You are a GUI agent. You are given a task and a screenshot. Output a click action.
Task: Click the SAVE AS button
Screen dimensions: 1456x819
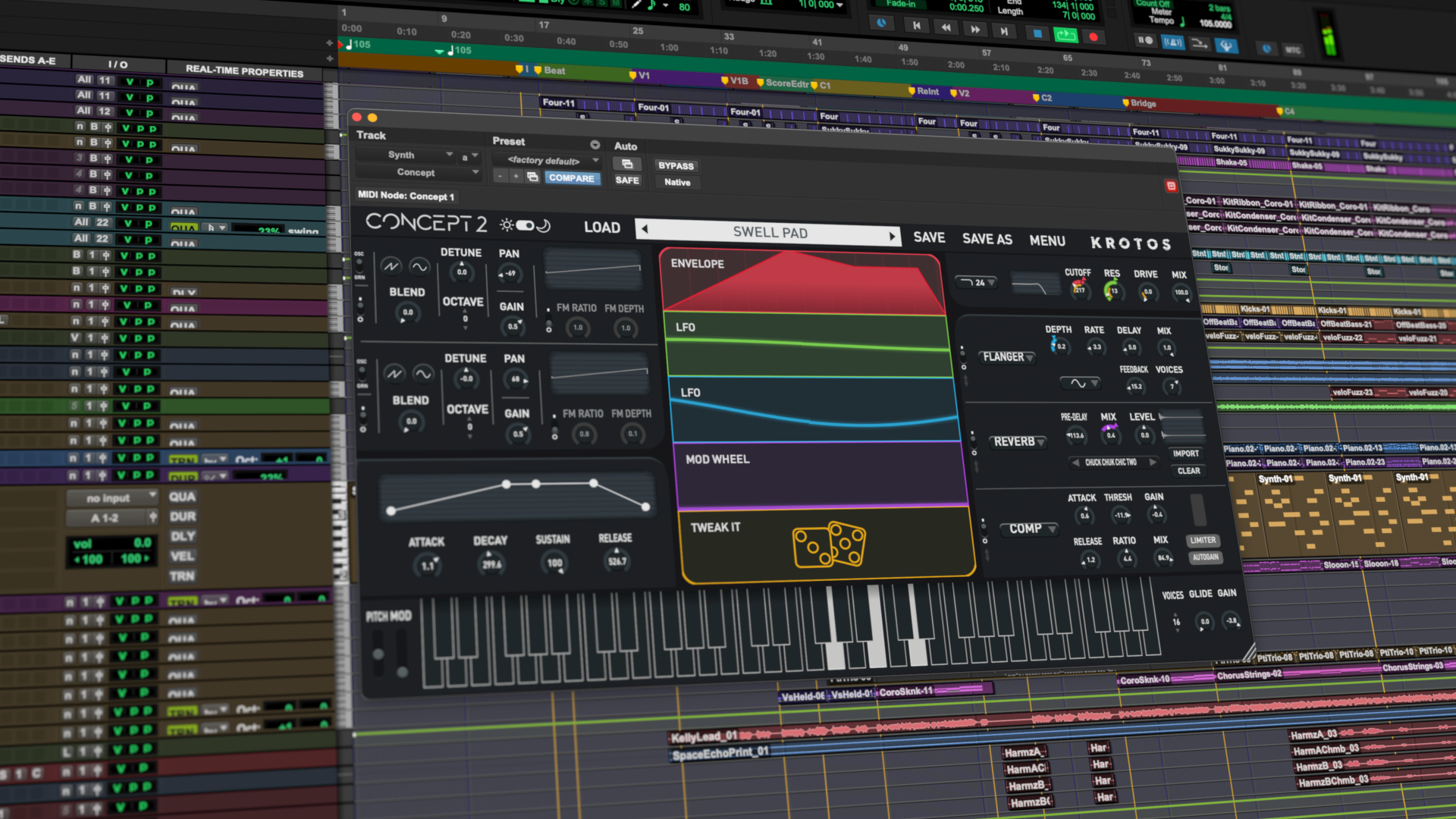click(987, 239)
